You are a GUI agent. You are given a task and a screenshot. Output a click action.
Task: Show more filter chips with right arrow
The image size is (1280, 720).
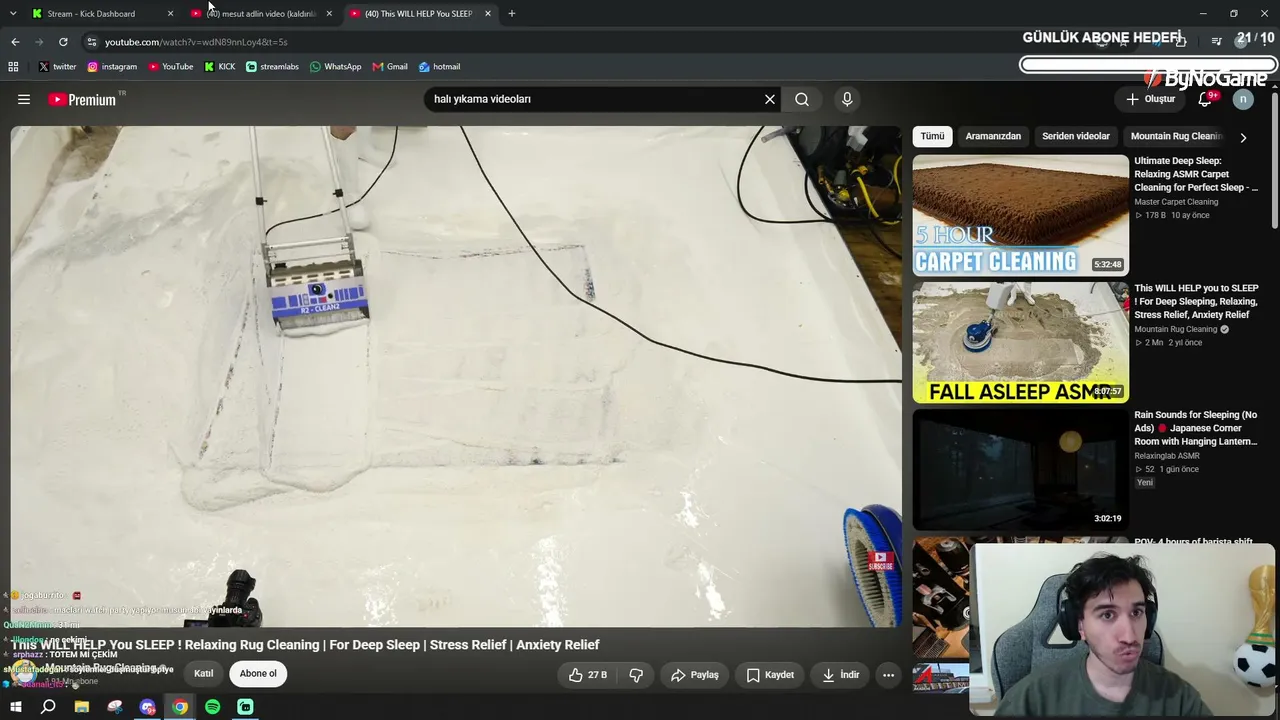pos(1243,137)
